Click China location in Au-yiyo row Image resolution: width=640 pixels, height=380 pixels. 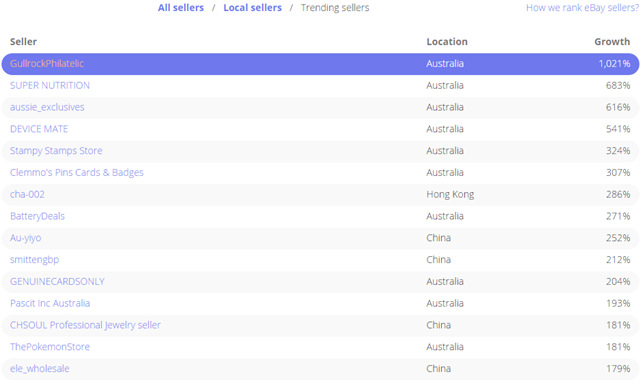pos(438,238)
